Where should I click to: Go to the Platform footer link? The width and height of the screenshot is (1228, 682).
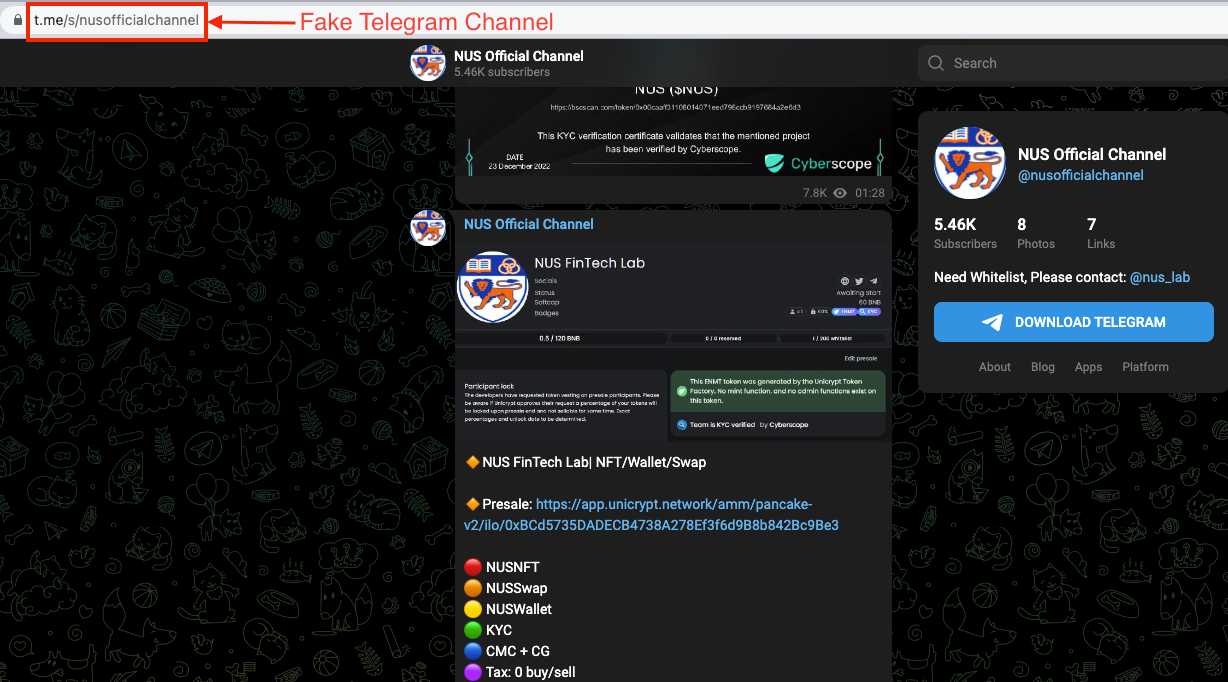coord(1145,367)
